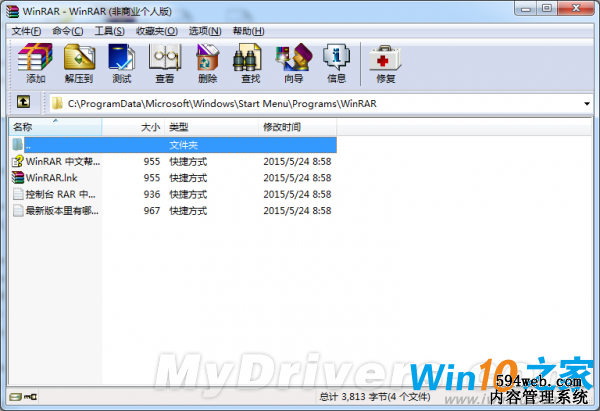This screenshot has width=600, height=411.
Task: Select the WinRAR.lnk file name
Action: tap(52, 178)
